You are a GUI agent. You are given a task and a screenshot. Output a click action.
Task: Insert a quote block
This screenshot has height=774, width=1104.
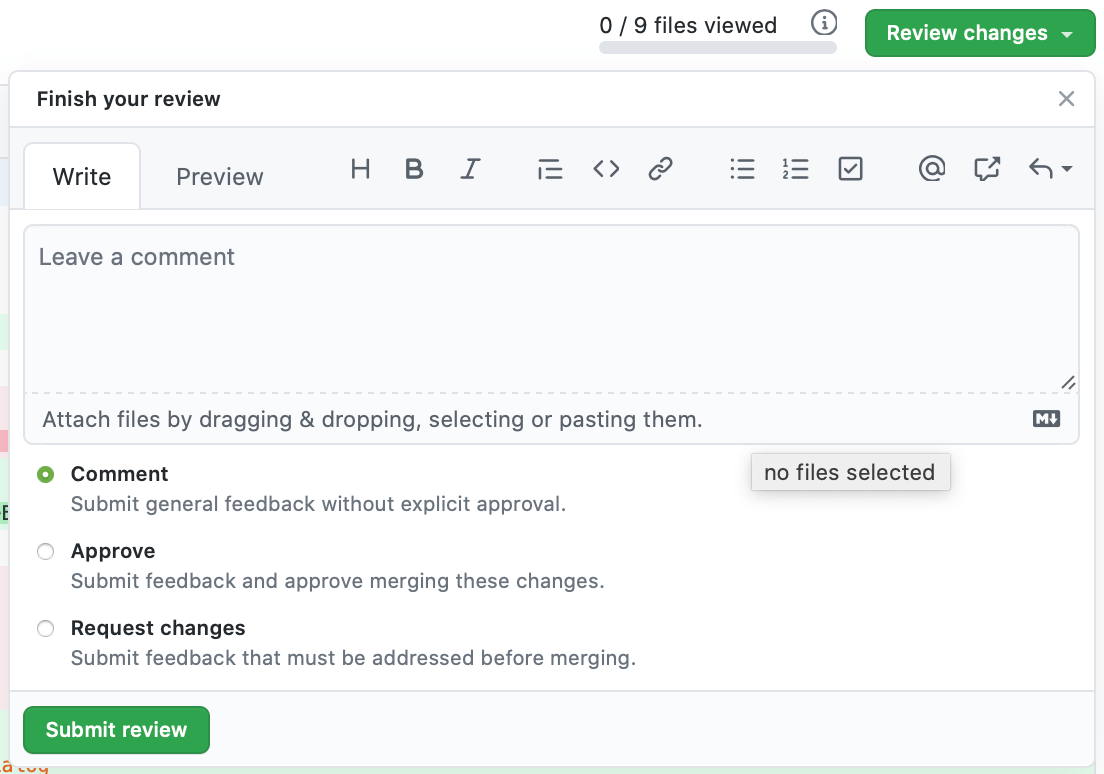(550, 169)
